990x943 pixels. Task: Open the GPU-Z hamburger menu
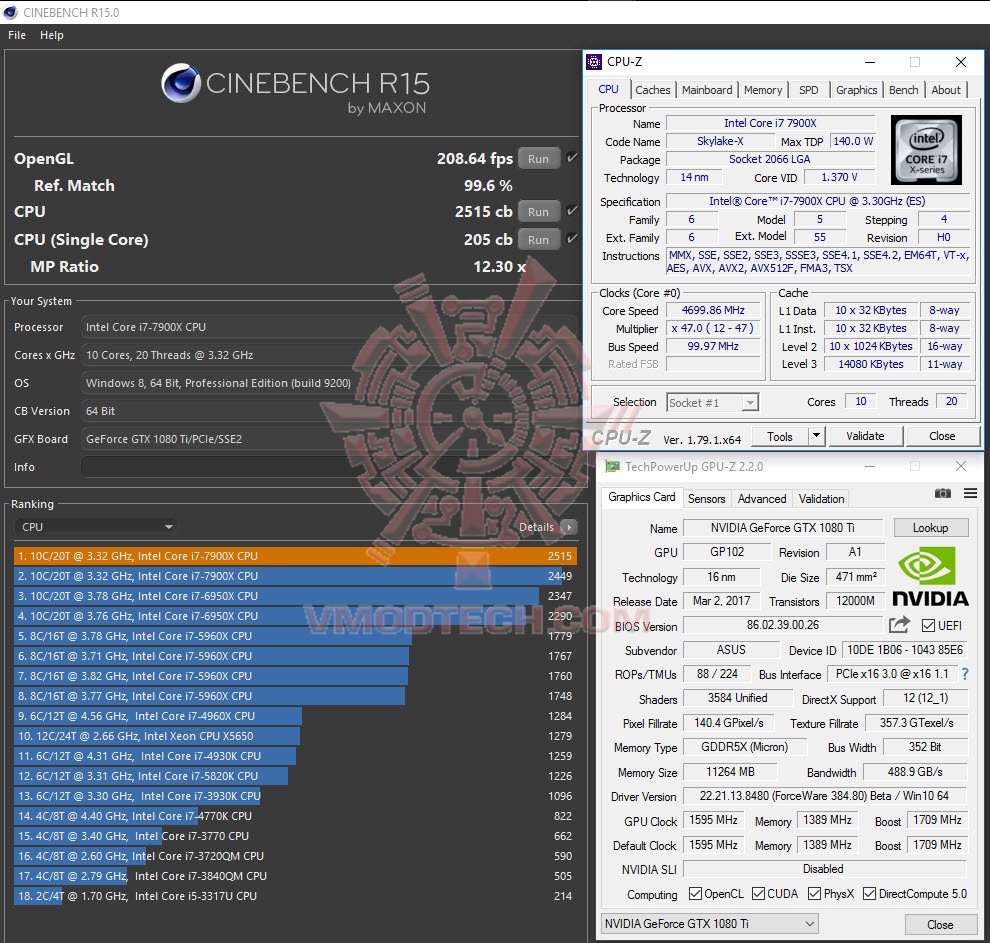click(970, 493)
